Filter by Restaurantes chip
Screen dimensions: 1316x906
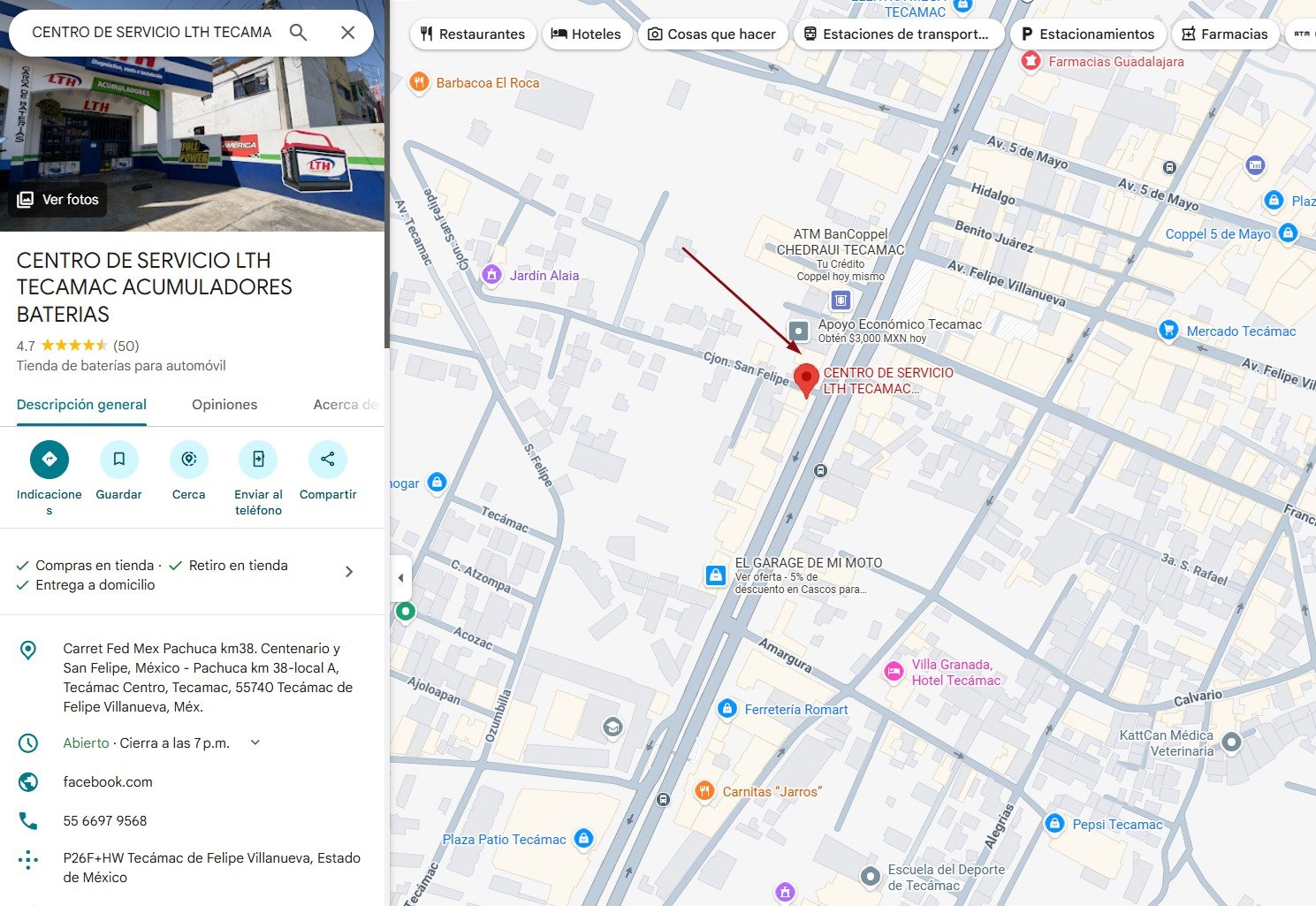(473, 34)
